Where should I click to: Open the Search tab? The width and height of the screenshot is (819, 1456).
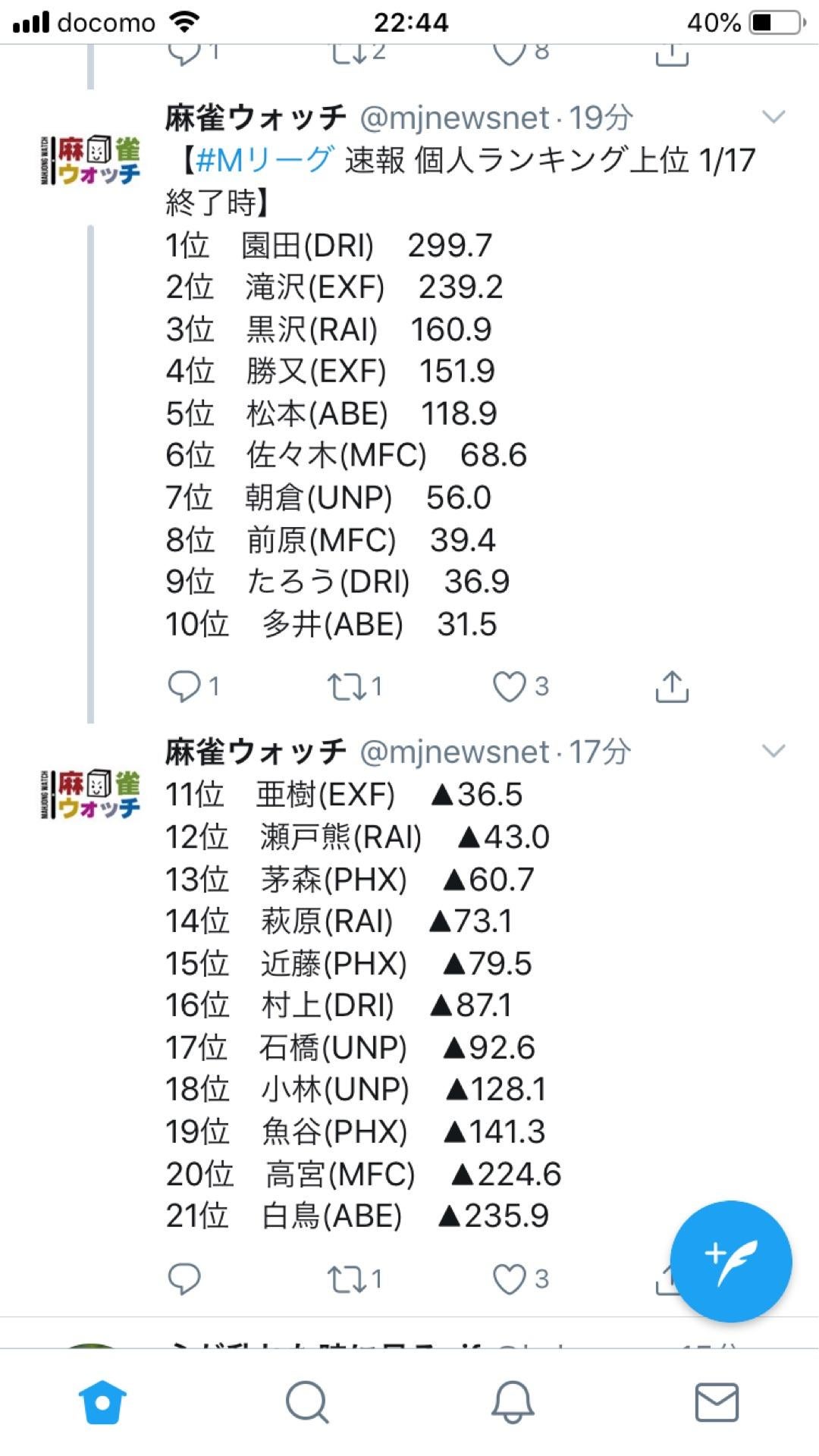tap(307, 1400)
